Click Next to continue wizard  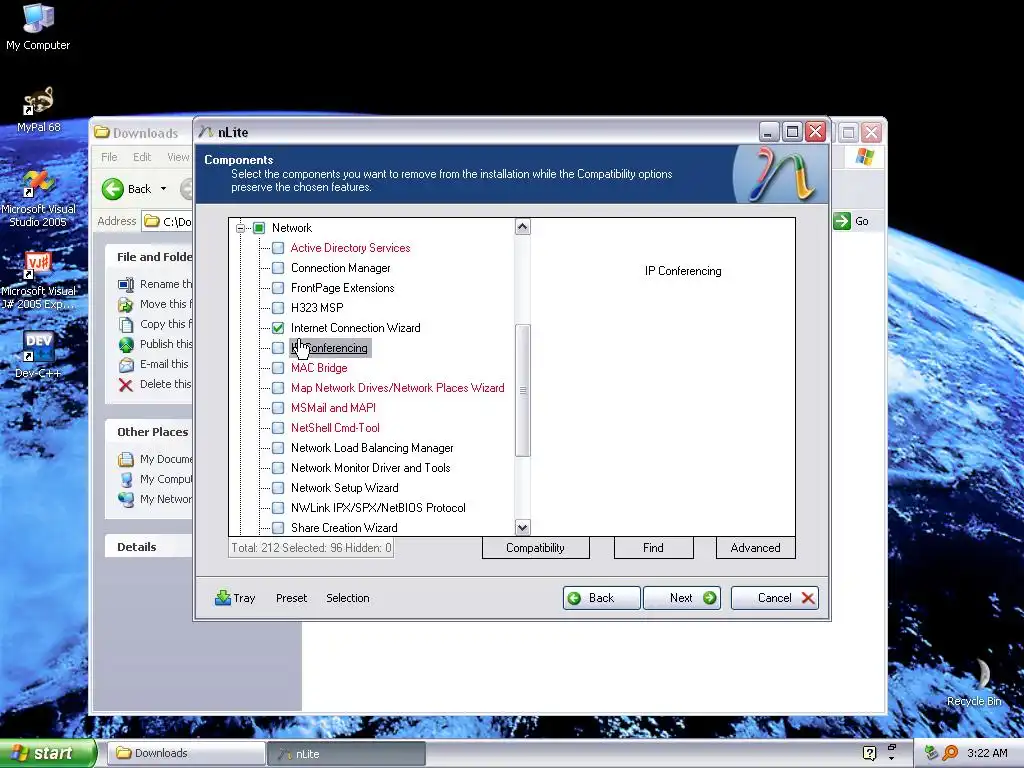(682, 598)
